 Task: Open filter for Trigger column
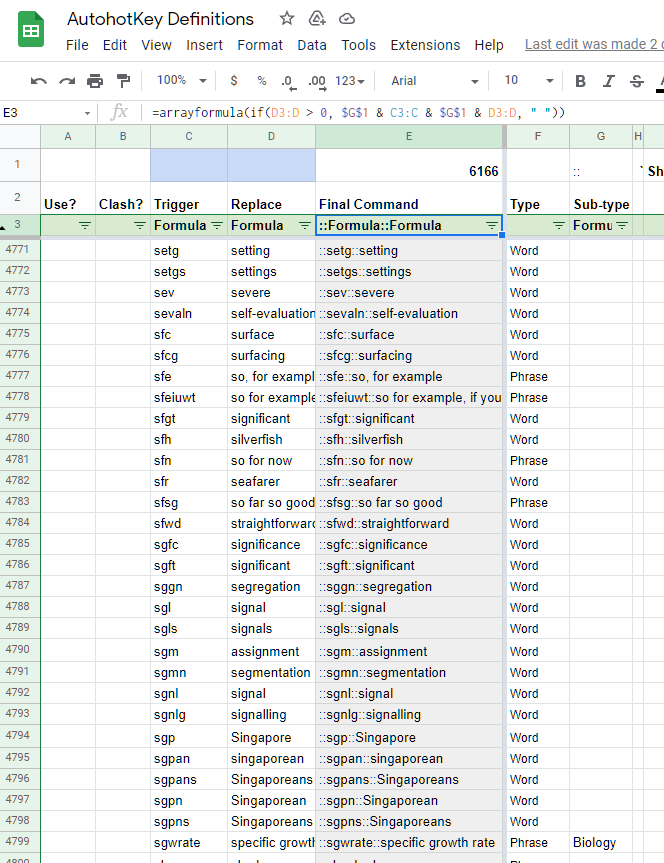(x=217, y=225)
